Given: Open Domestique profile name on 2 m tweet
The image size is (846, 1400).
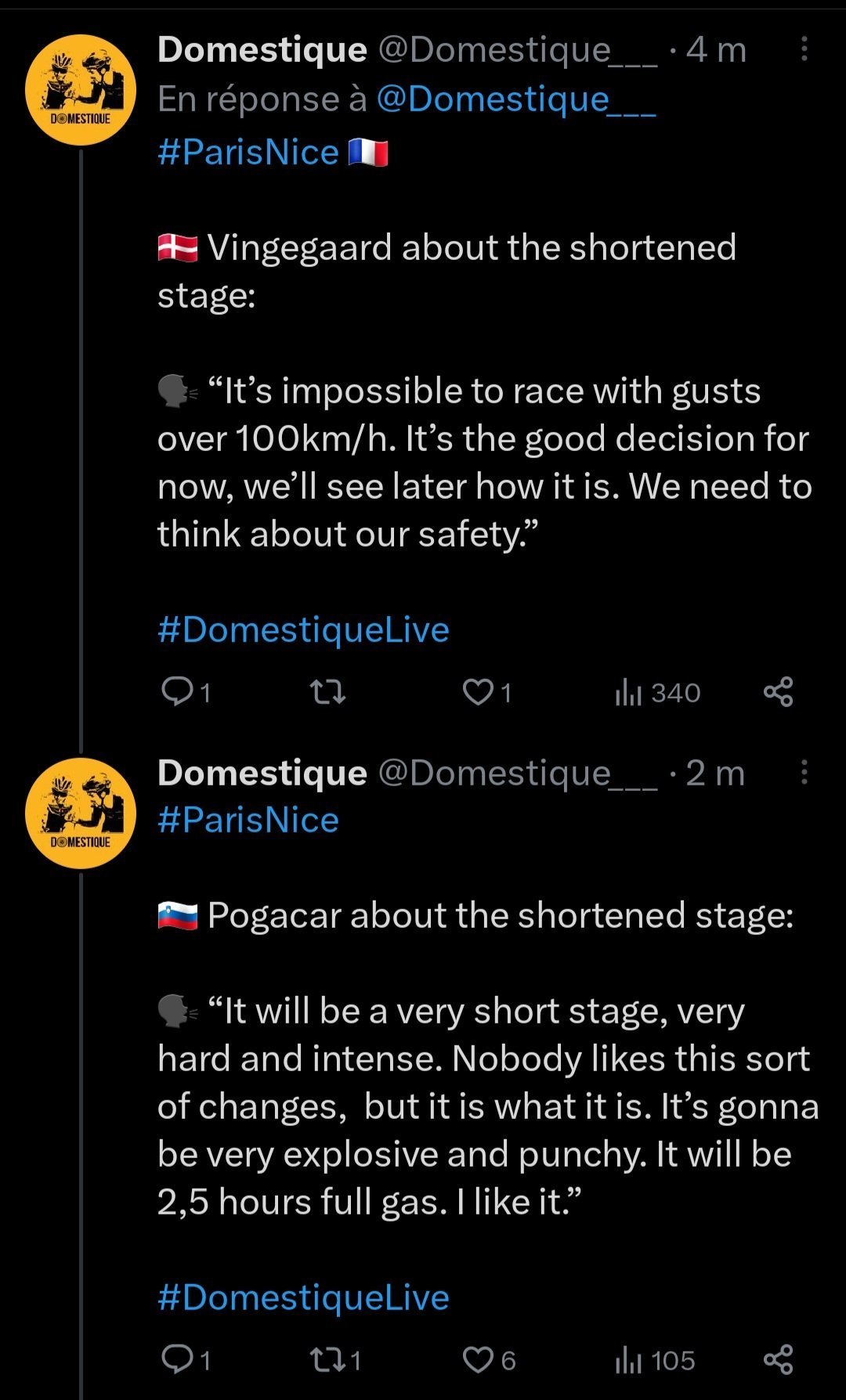Looking at the screenshot, I should tap(262, 773).
